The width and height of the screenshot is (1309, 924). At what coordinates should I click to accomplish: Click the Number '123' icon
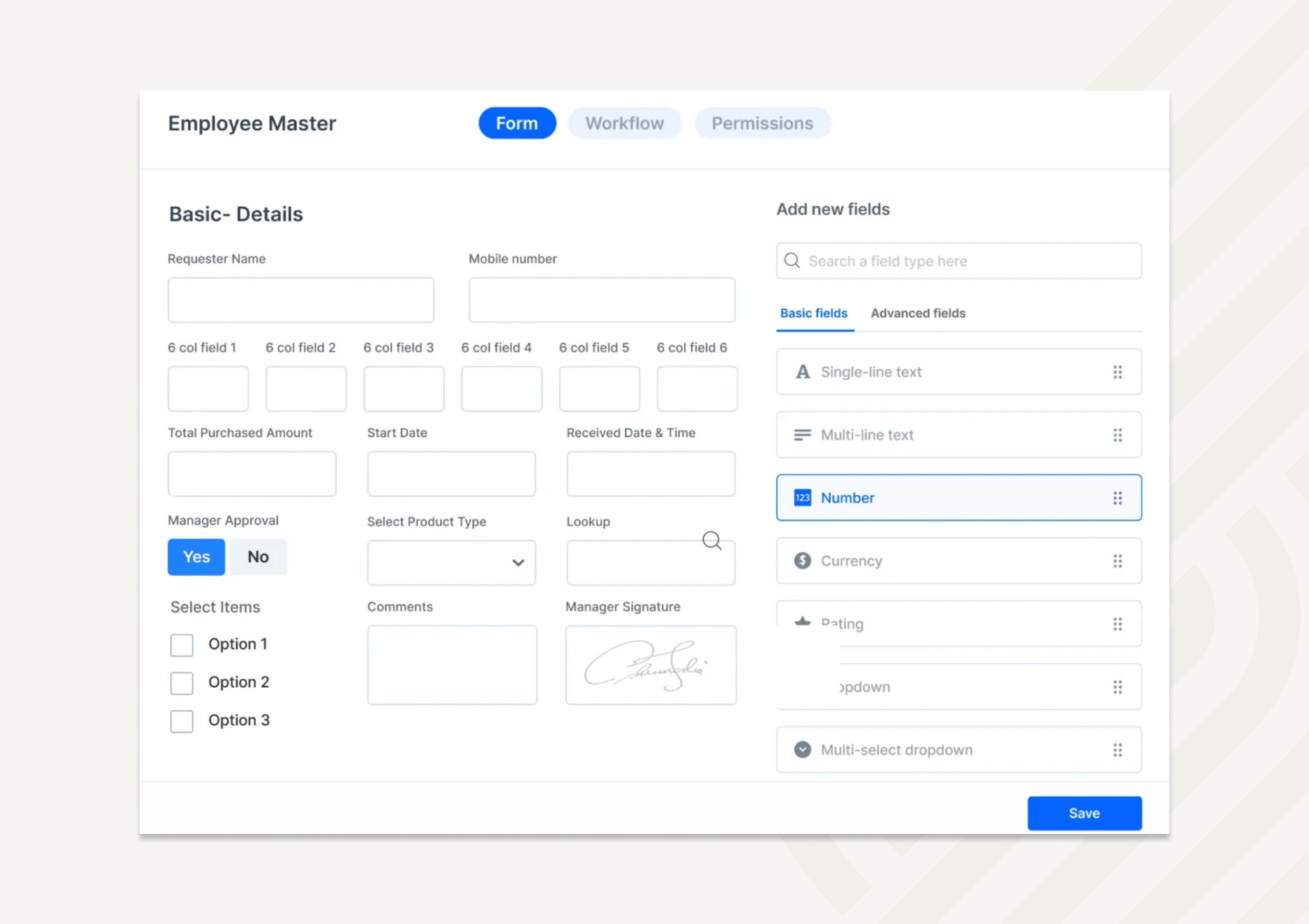click(x=802, y=498)
